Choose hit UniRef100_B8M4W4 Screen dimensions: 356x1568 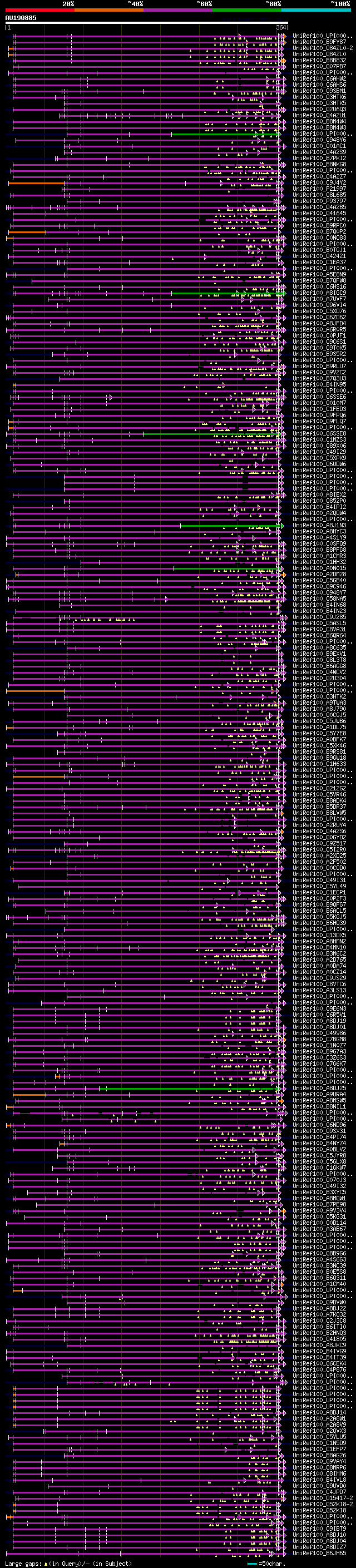(x=319, y=121)
